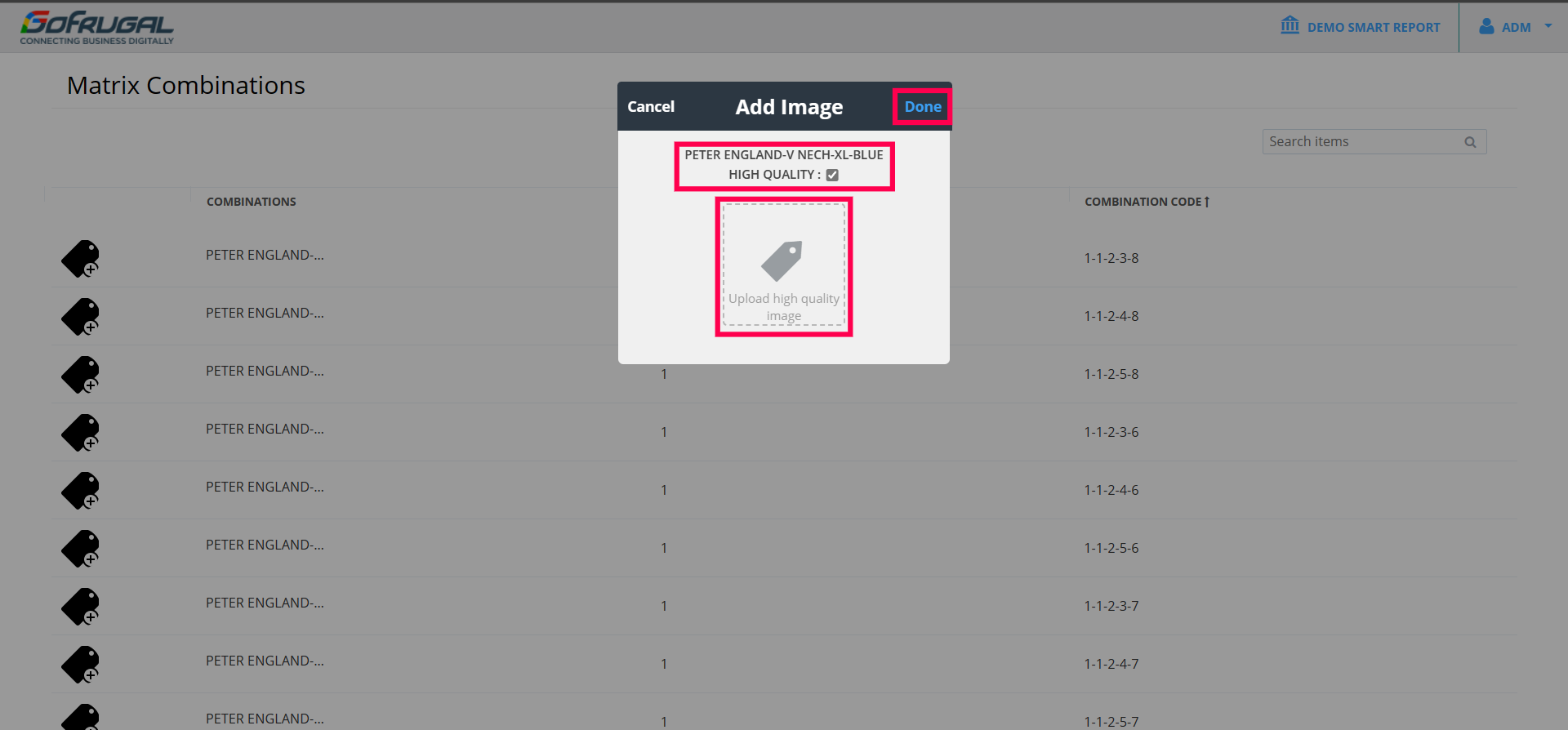Image resolution: width=1568 pixels, height=730 pixels.
Task: Click the magnifier icon in Search items
Action: tap(1470, 142)
